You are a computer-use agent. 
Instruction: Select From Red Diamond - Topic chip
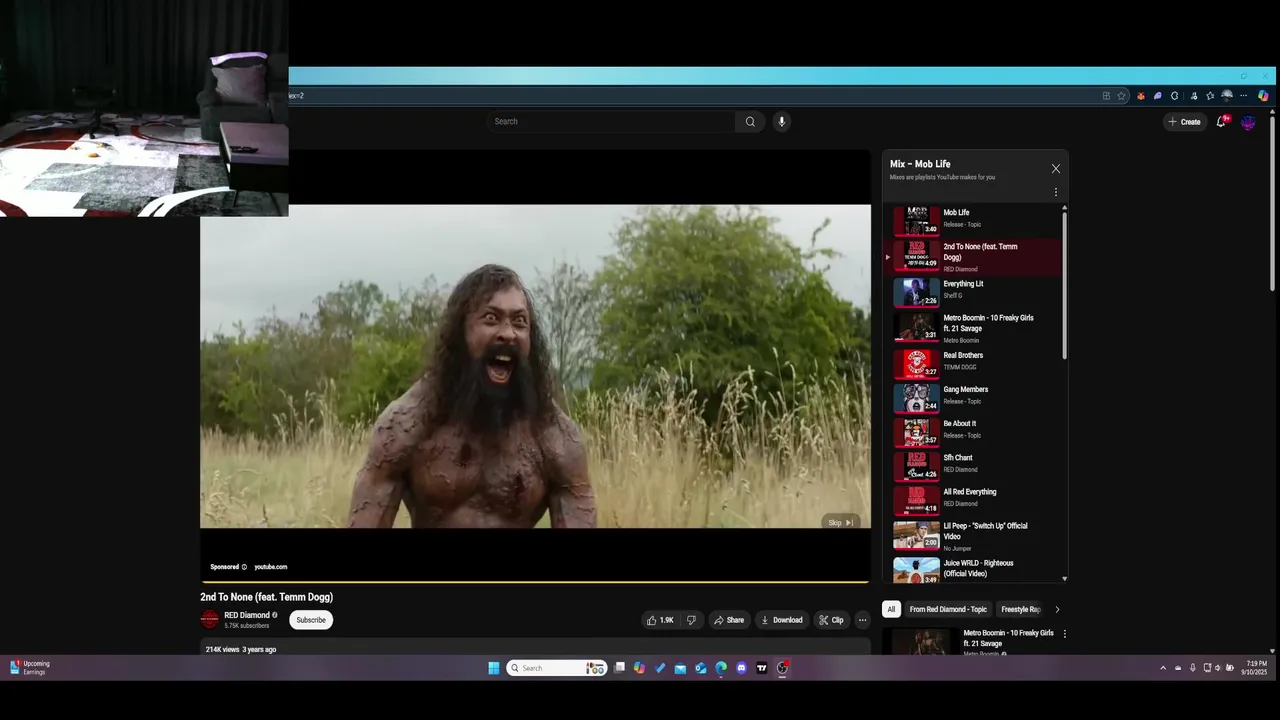[948, 609]
